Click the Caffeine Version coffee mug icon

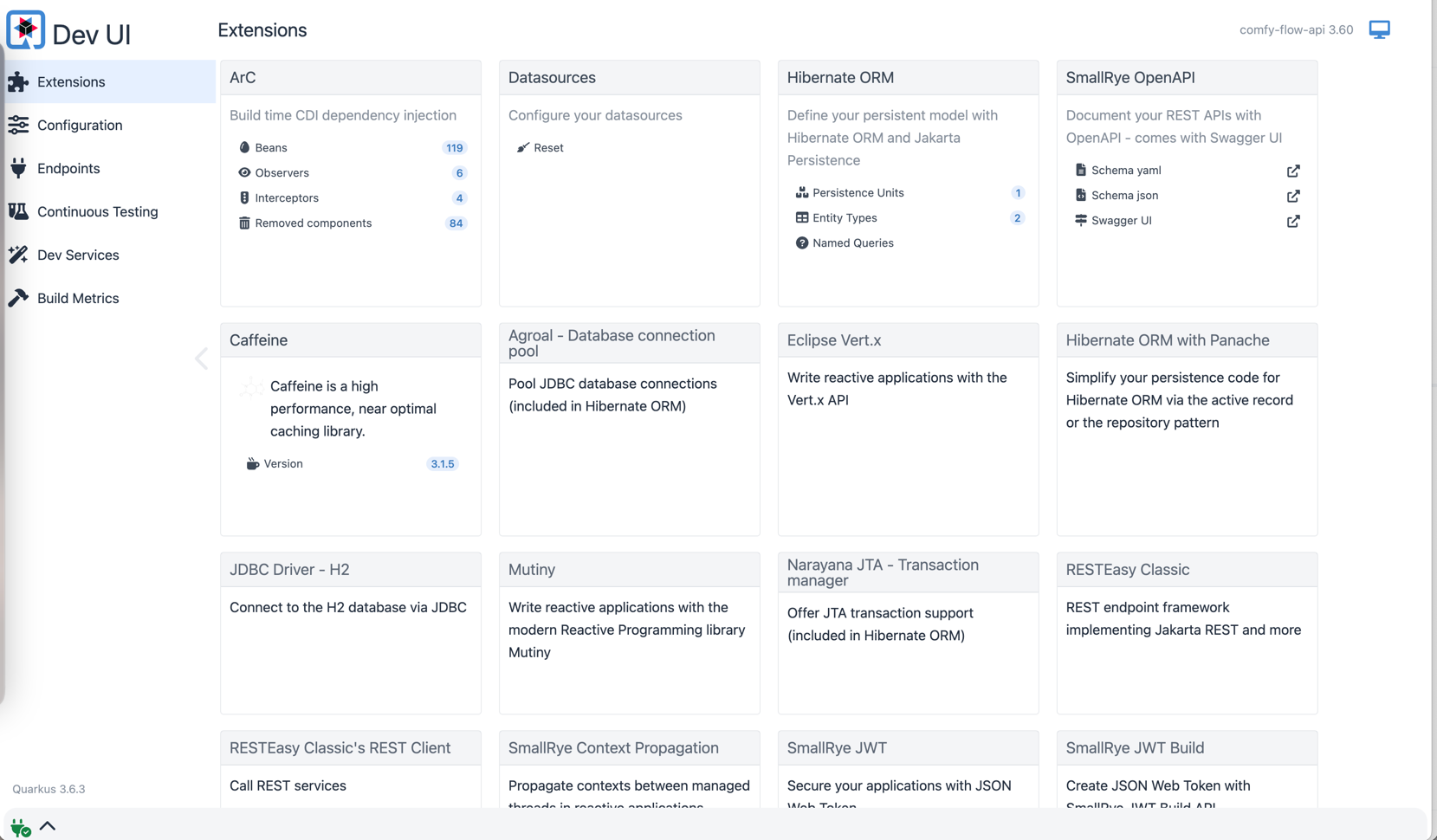(x=253, y=464)
